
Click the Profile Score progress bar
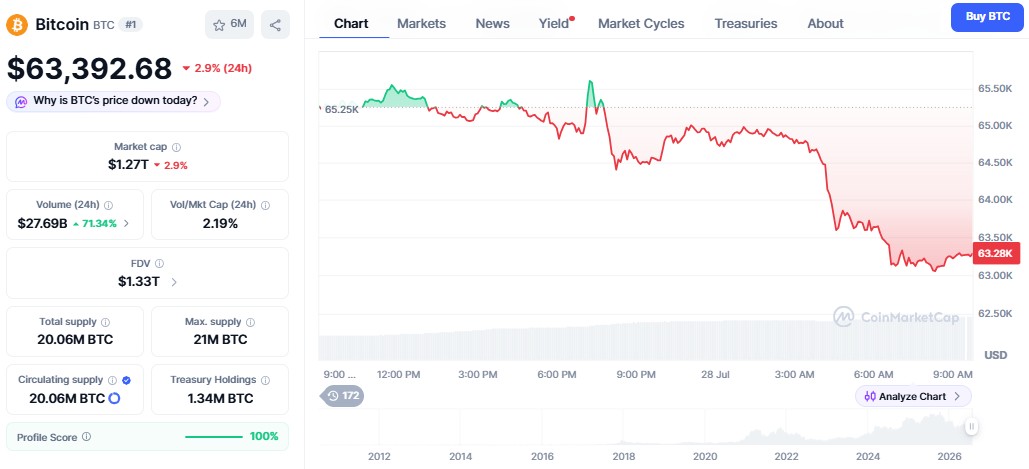pos(214,437)
